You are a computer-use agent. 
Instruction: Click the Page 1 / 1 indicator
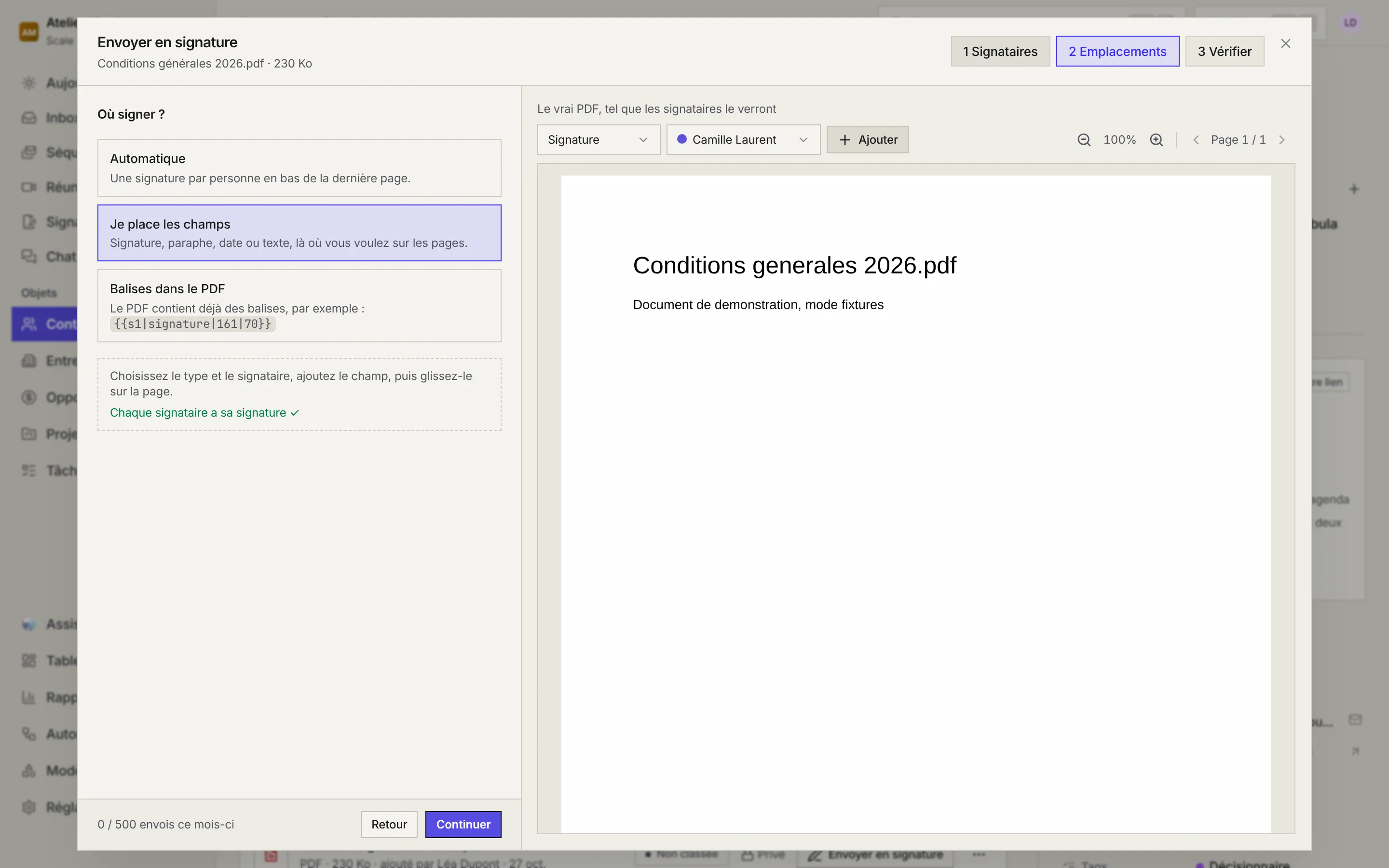1238,139
